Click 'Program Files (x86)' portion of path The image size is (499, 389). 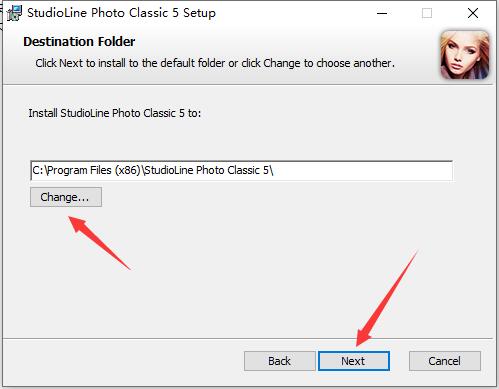[x=94, y=170]
